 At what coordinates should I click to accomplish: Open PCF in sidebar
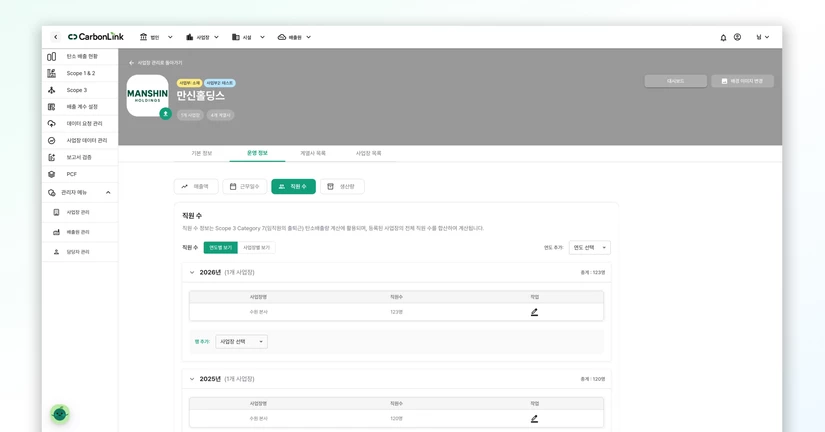click(80, 174)
